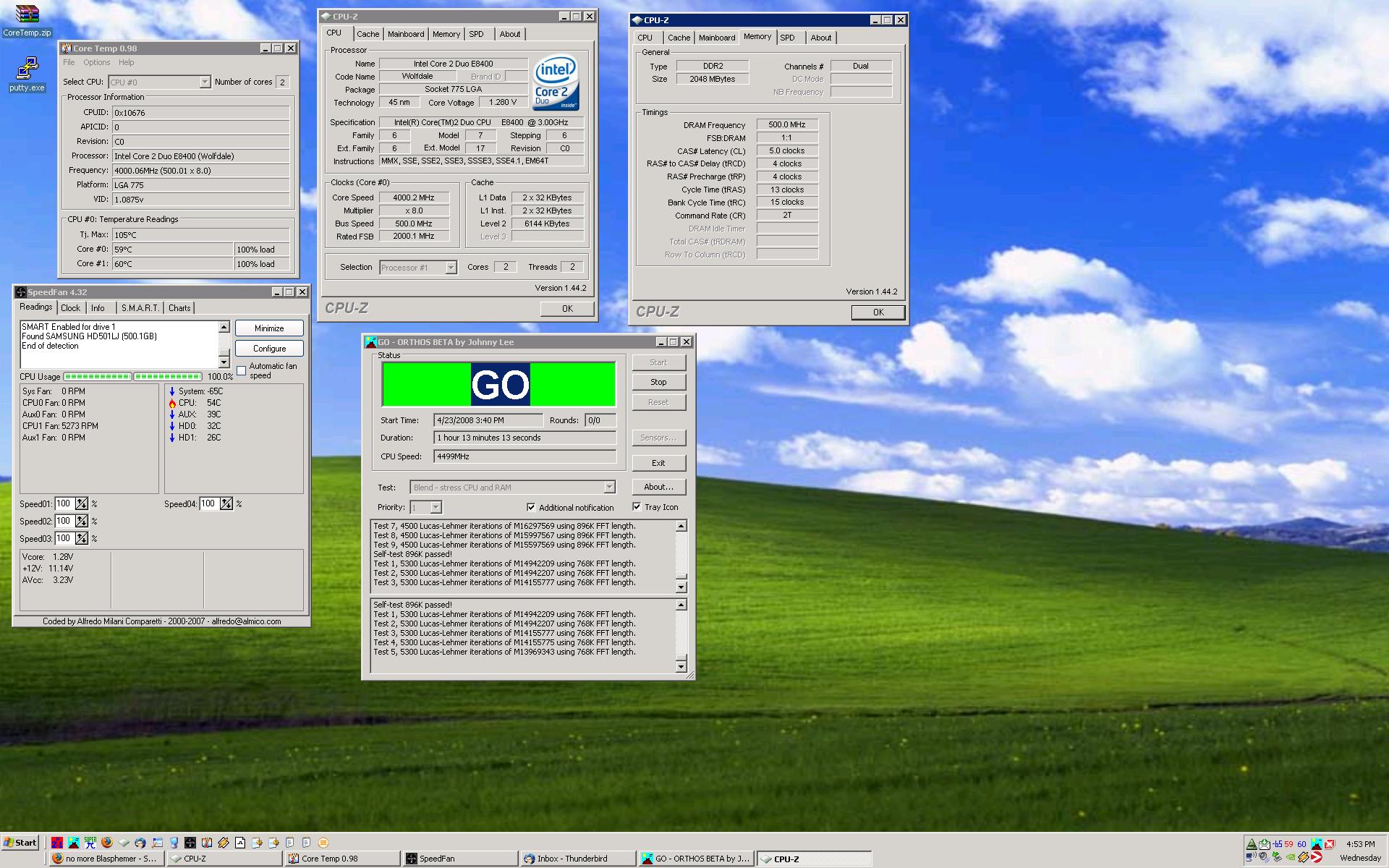Click the Winamp agent tray icon
Screen dimensions: 1389x868
[x=1304, y=857]
